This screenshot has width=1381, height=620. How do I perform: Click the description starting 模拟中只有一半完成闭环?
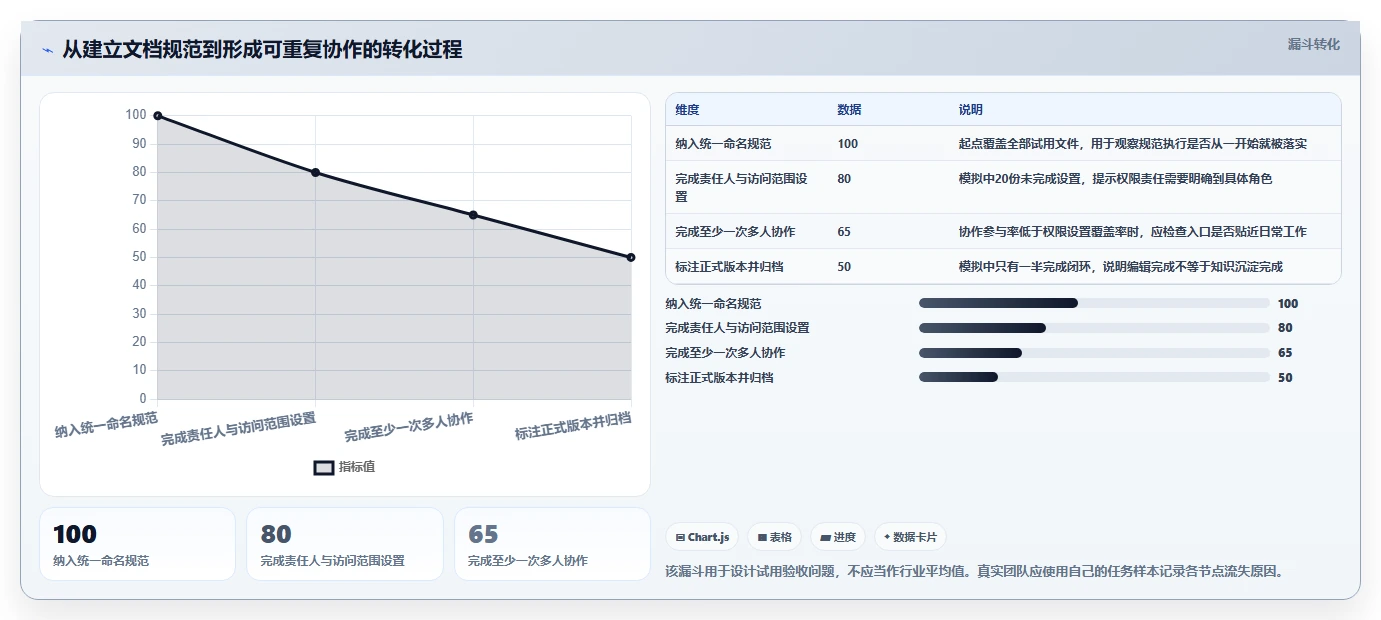(1120, 267)
